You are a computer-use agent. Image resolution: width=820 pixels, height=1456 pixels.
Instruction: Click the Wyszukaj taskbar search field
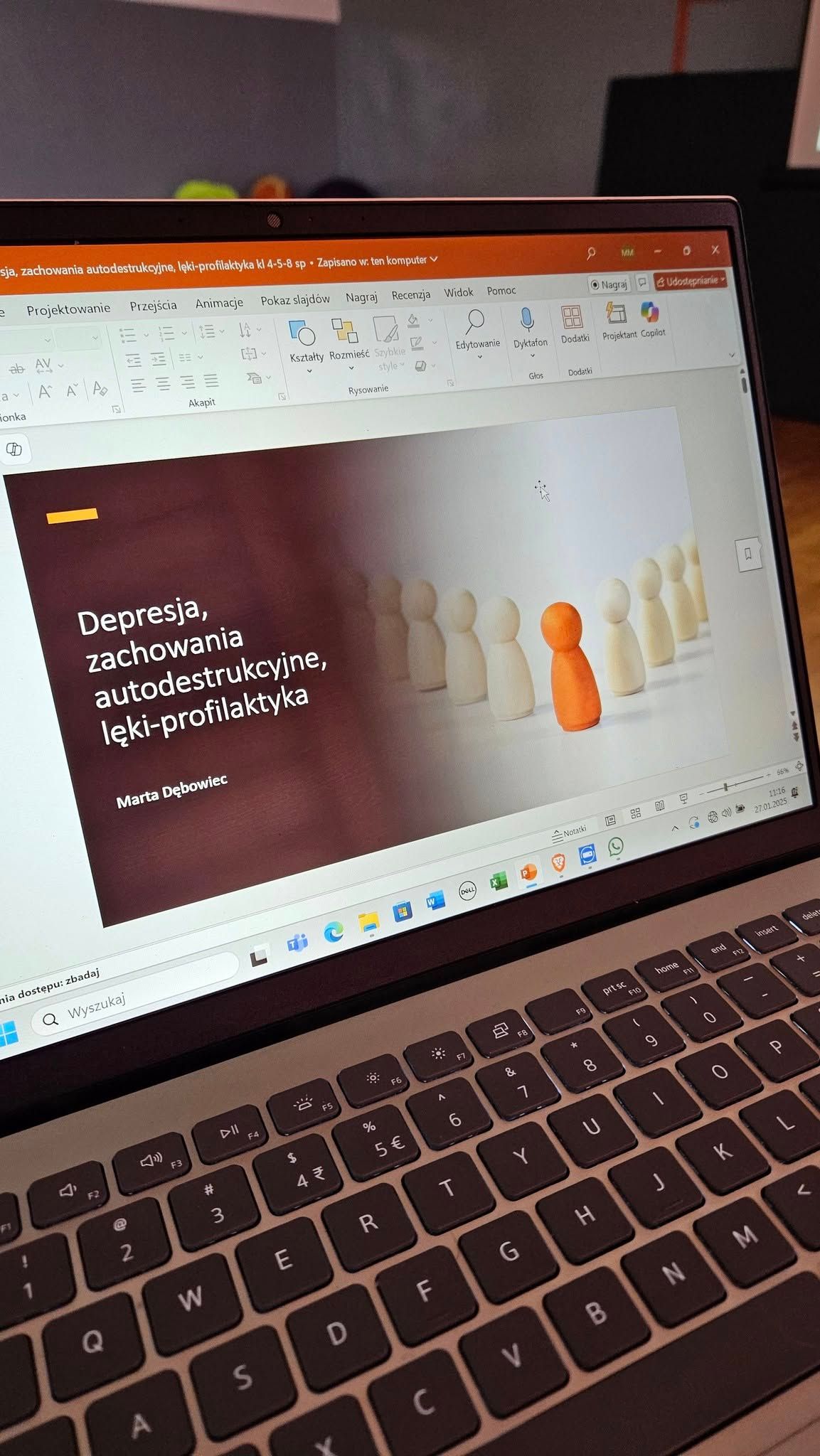point(135,995)
